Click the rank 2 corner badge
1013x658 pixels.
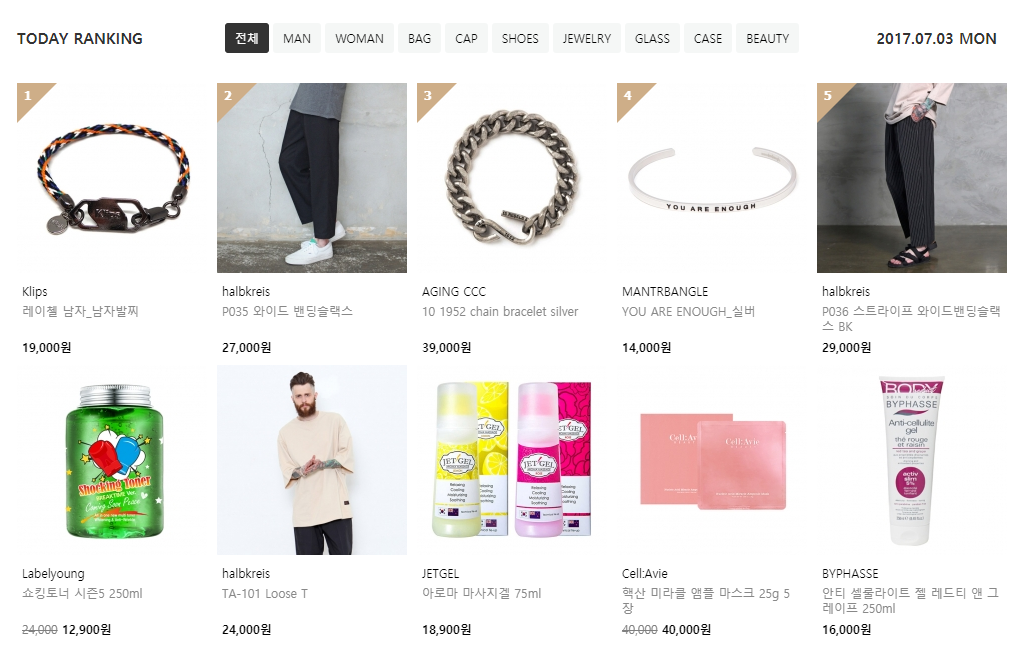point(230,97)
